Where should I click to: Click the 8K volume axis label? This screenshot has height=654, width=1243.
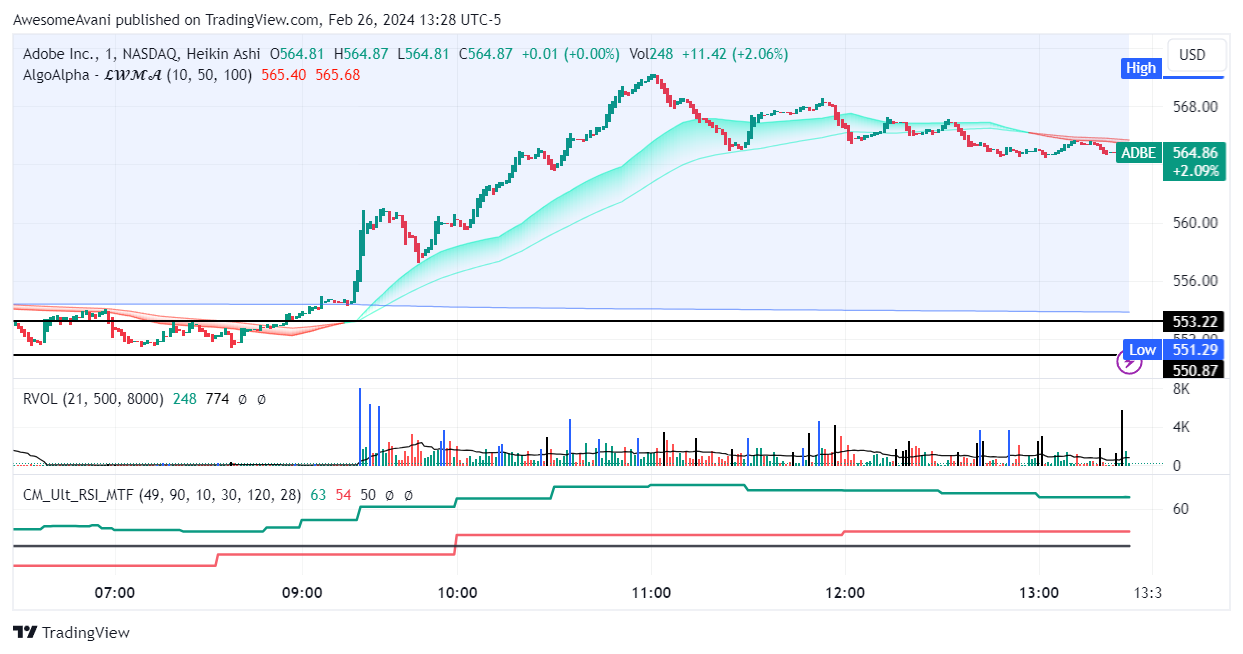(x=1181, y=390)
